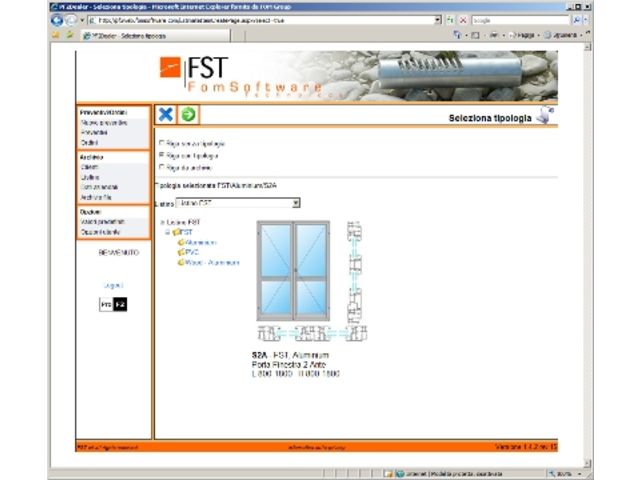Open Clienti under the Archivio menu

coord(90,167)
